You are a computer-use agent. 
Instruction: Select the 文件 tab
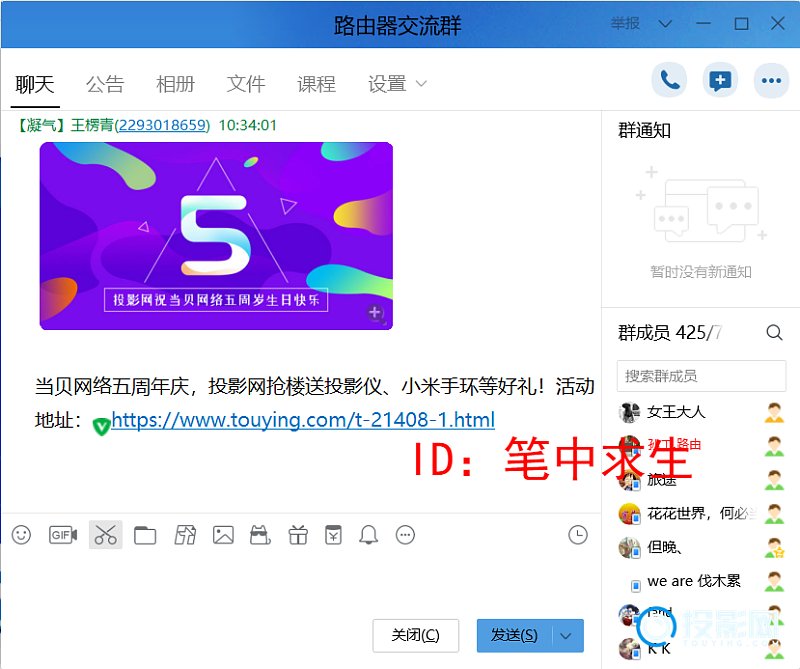click(x=246, y=84)
